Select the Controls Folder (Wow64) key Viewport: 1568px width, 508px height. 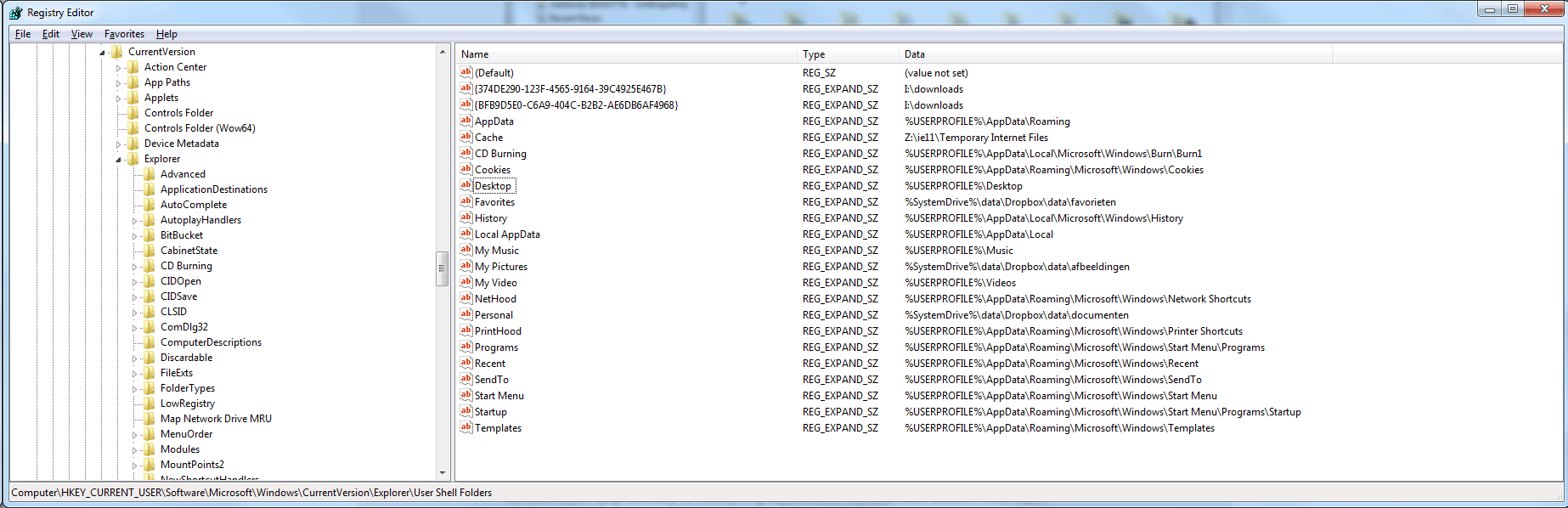(x=200, y=128)
